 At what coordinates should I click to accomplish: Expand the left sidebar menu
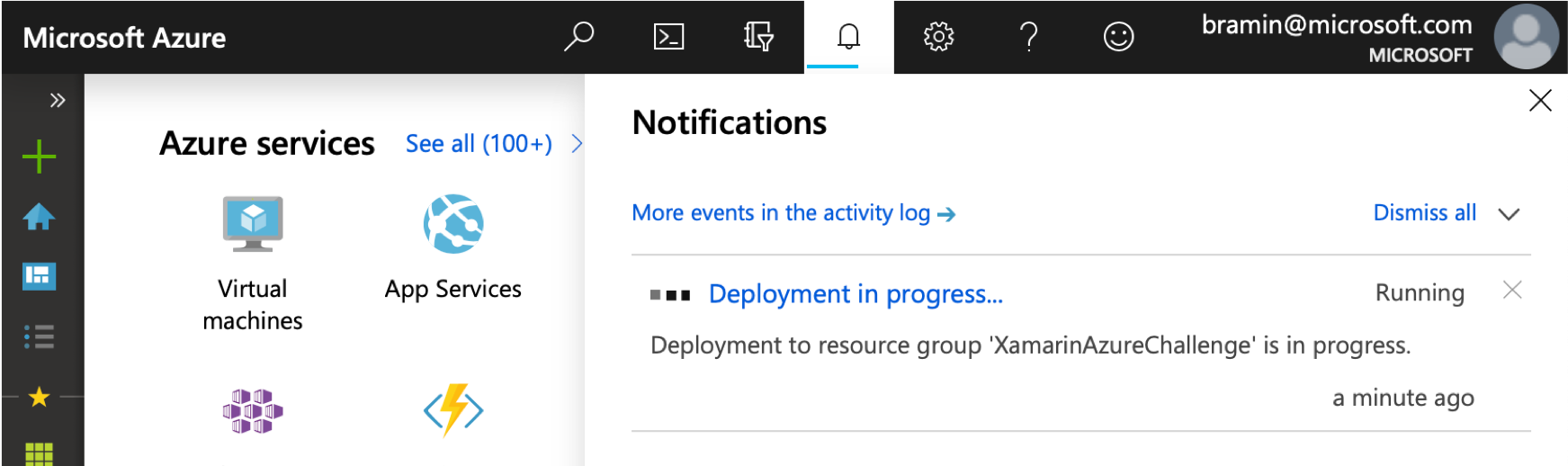click(x=58, y=100)
